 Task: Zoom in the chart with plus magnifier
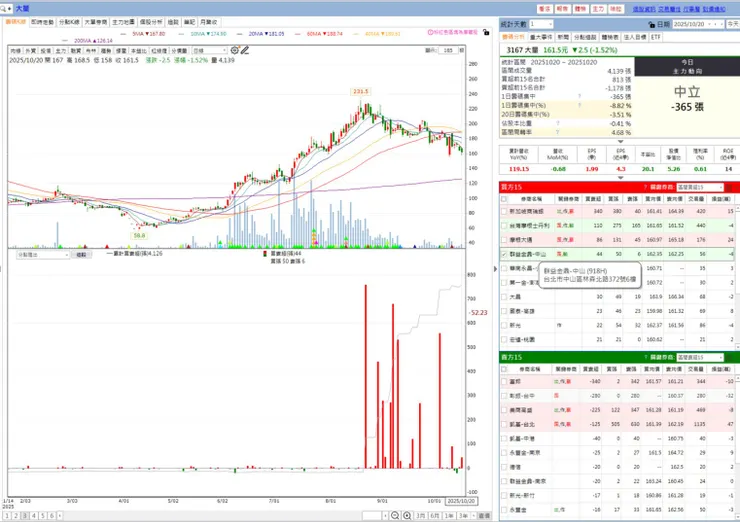coord(407,515)
